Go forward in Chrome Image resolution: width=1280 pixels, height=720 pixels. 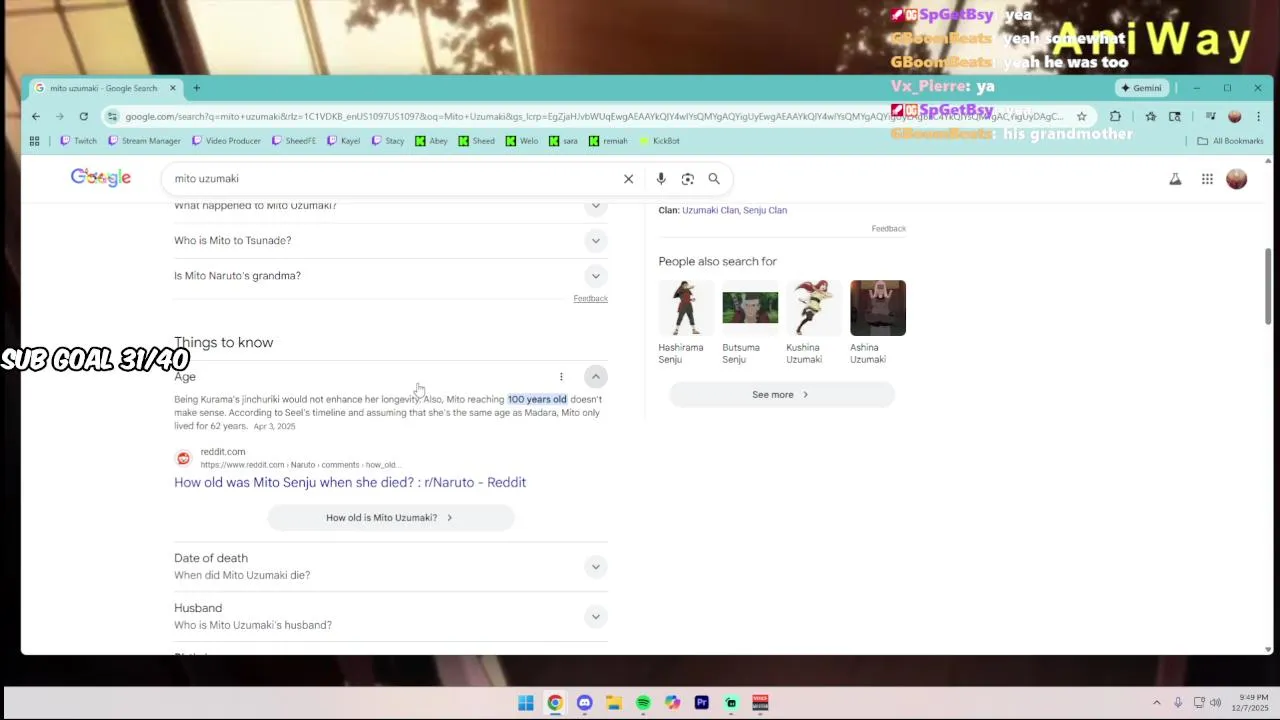click(60, 116)
